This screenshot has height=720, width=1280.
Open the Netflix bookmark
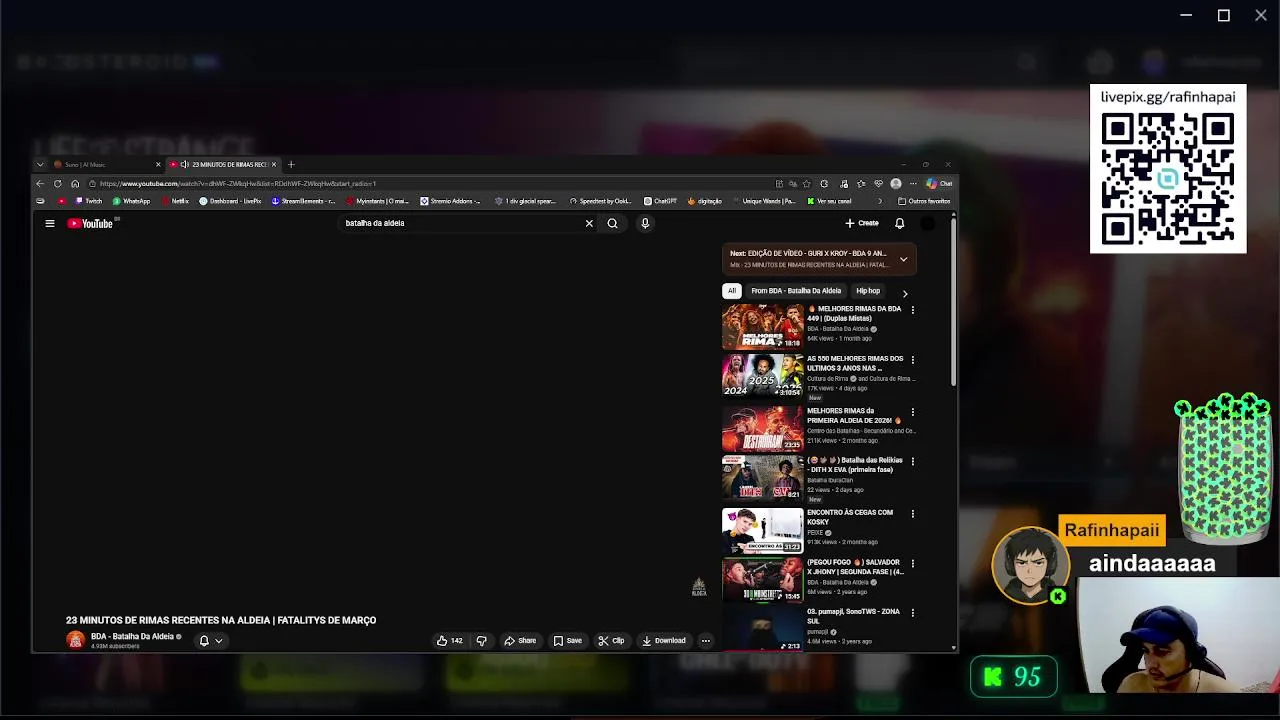pyautogui.click(x=175, y=201)
